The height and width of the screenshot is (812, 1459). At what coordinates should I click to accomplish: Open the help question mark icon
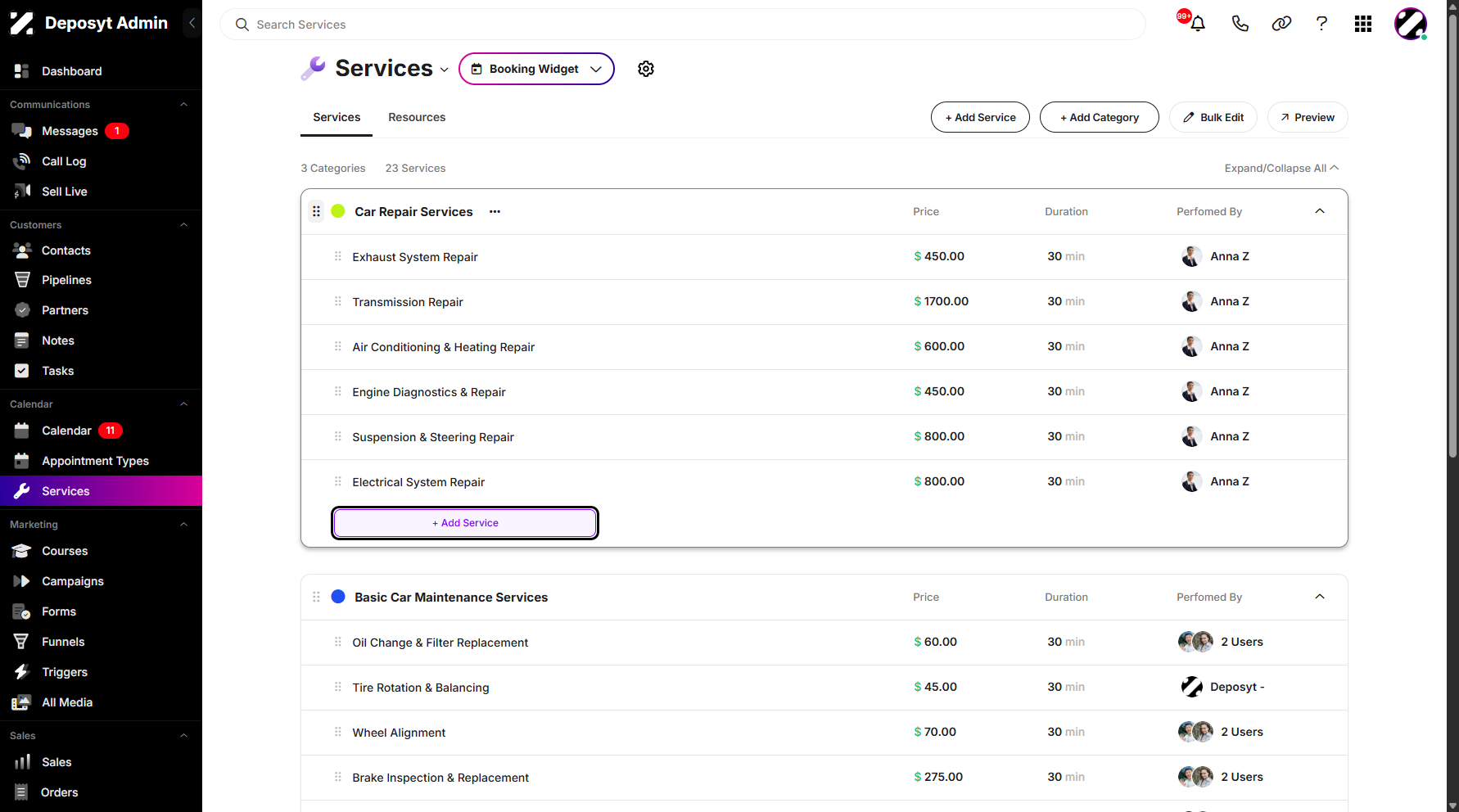(x=1321, y=24)
